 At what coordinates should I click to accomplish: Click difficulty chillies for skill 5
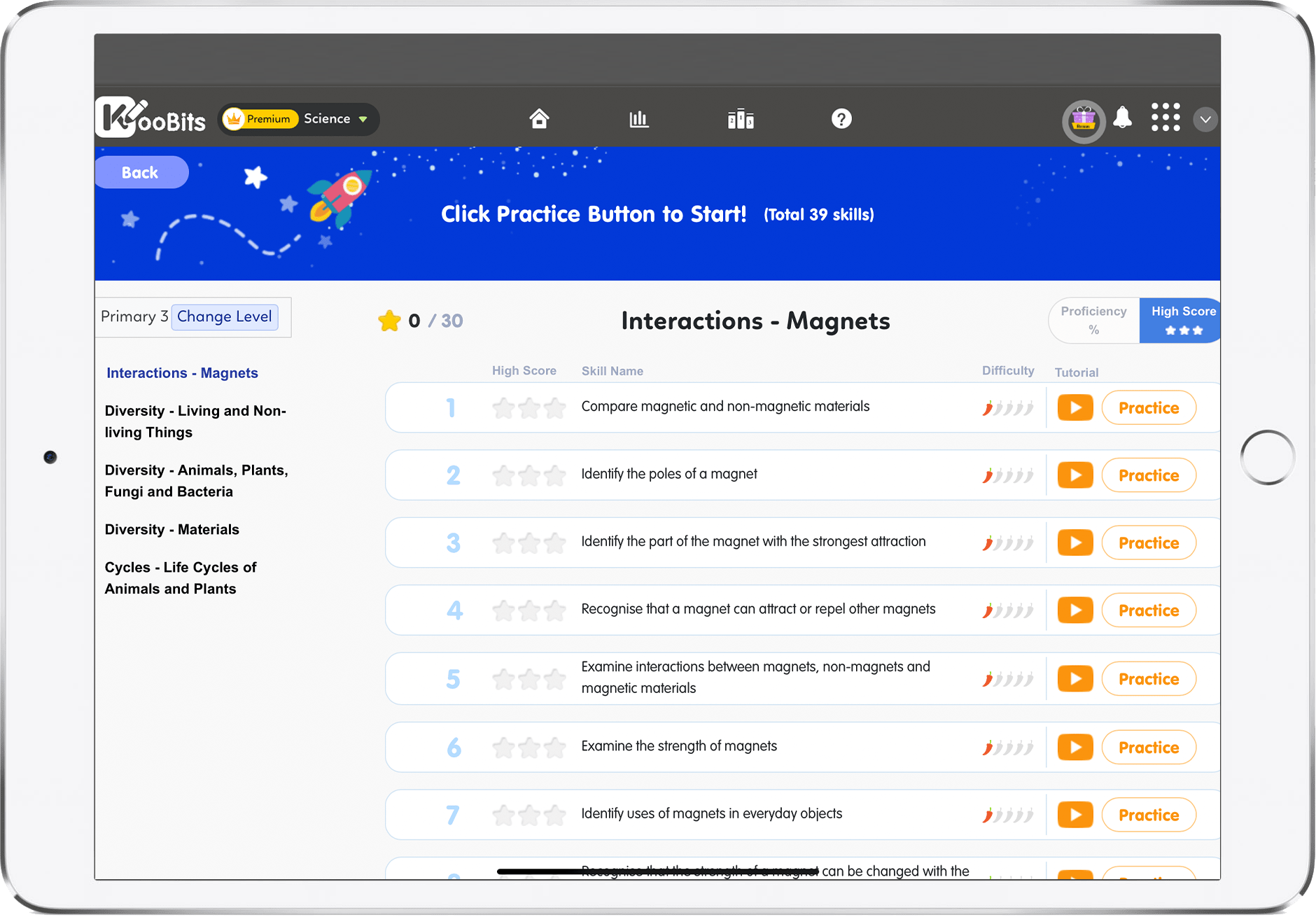tap(1008, 679)
